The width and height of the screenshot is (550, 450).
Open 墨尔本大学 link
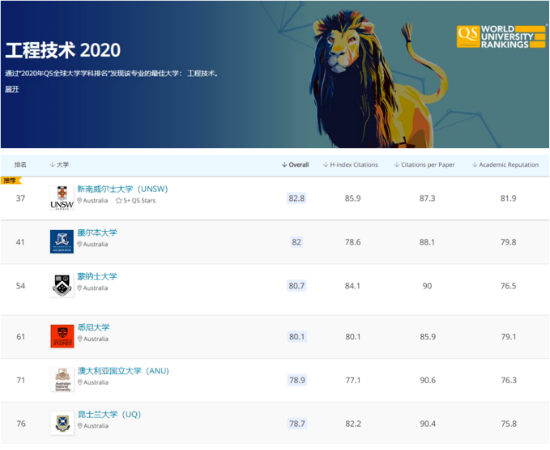point(97,233)
